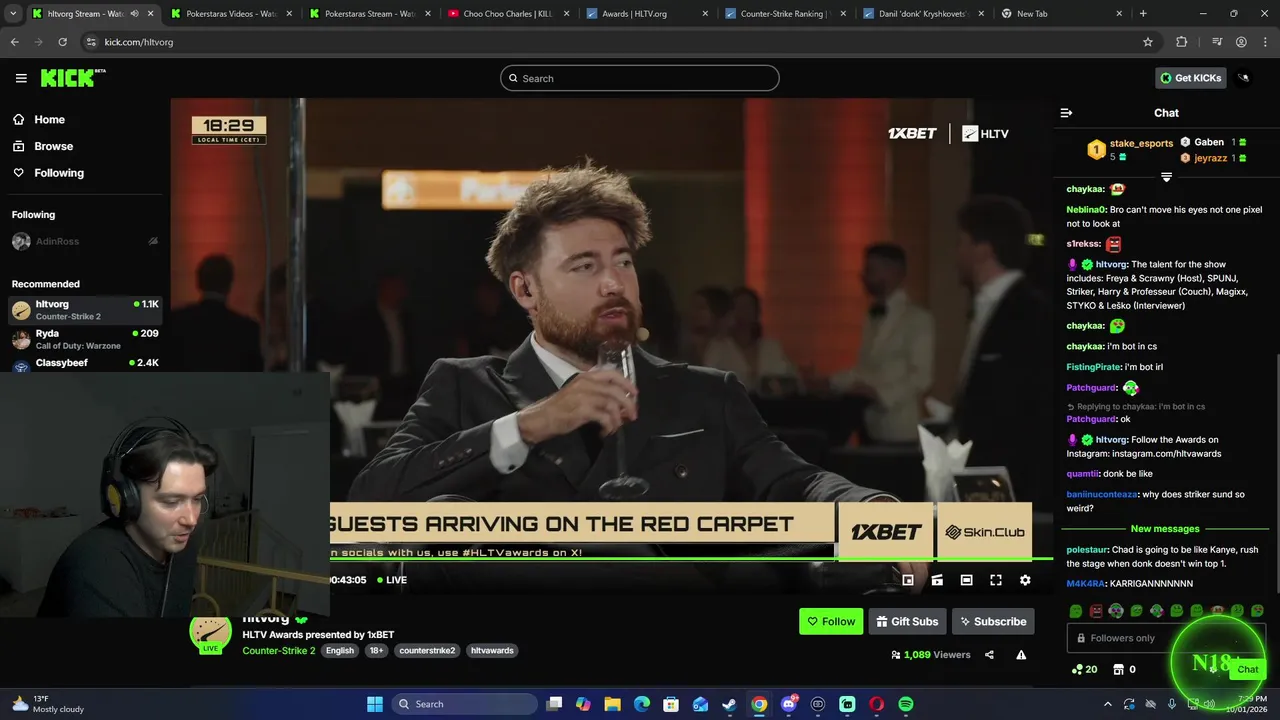
Task: Click the Windows Start button
Action: click(374, 704)
